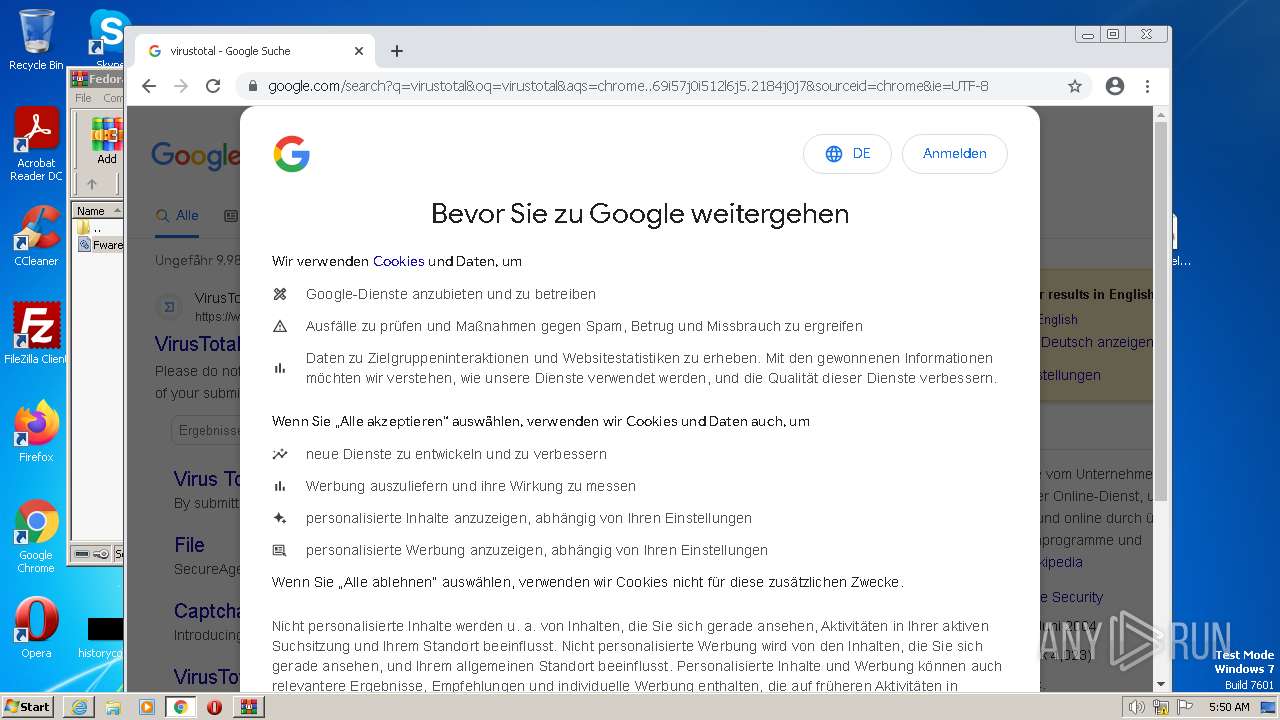Click the volume speaker tray icon
This screenshot has width=1280, height=720.
click(1136, 707)
